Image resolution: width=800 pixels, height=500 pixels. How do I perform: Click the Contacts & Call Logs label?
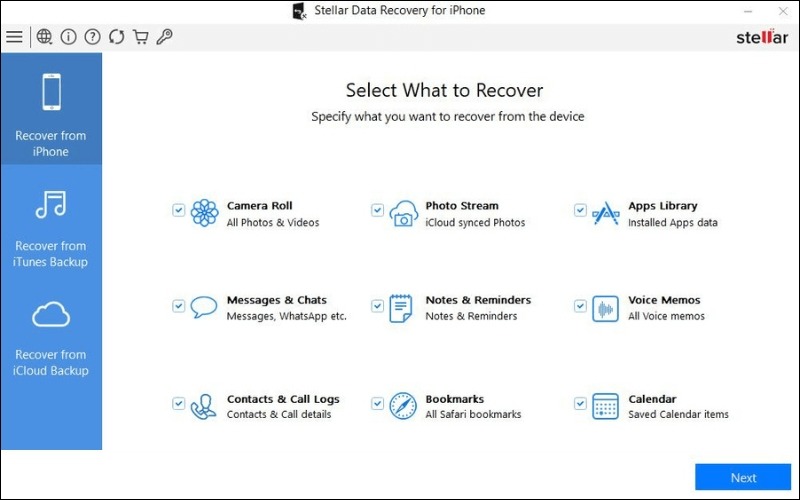(283, 399)
